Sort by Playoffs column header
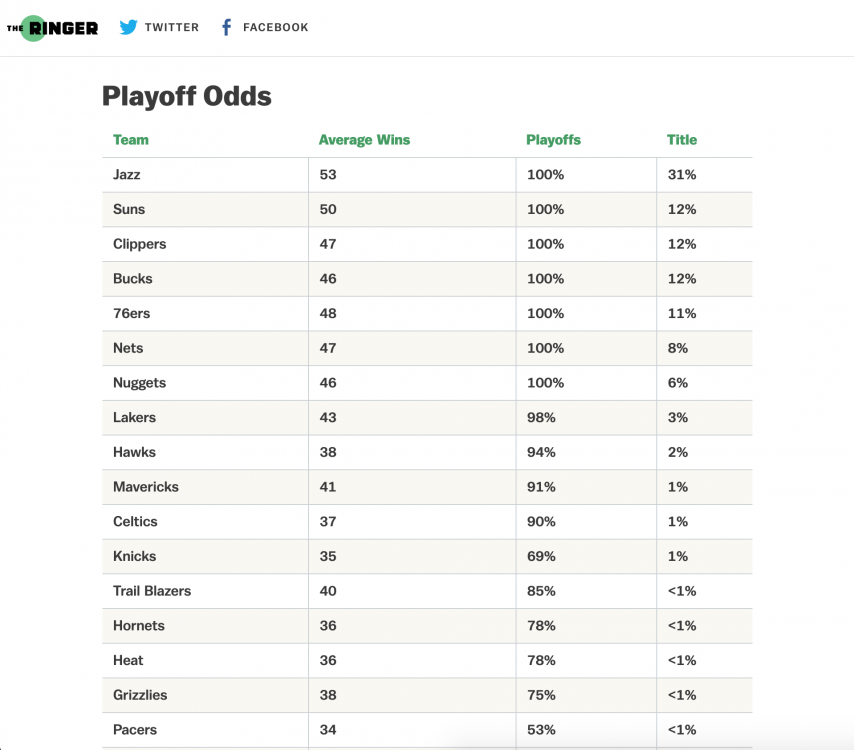This screenshot has width=854, height=750. [553, 140]
